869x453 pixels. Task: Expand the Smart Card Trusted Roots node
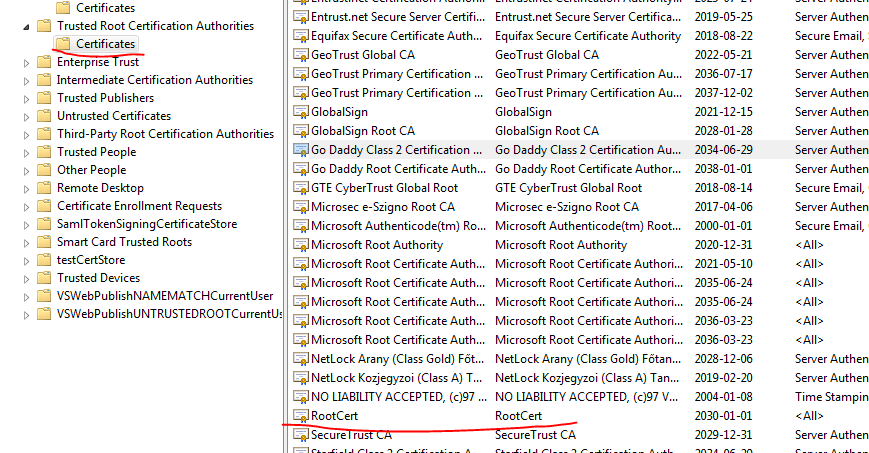(26, 242)
